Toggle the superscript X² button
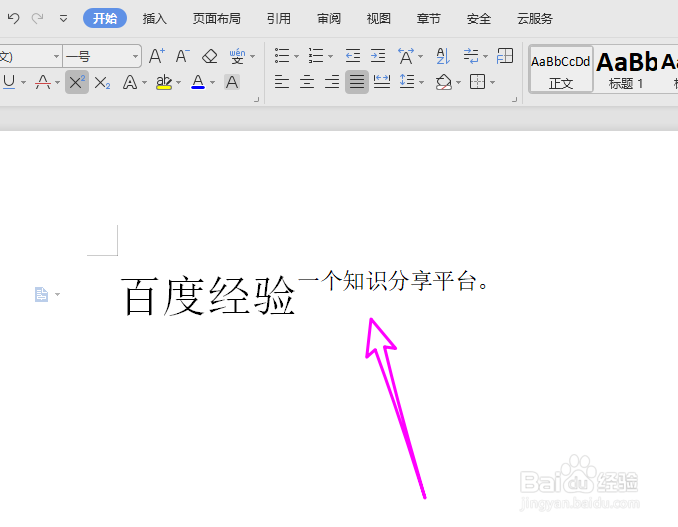Screen dimensions: 678x527 tap(77, 82)
